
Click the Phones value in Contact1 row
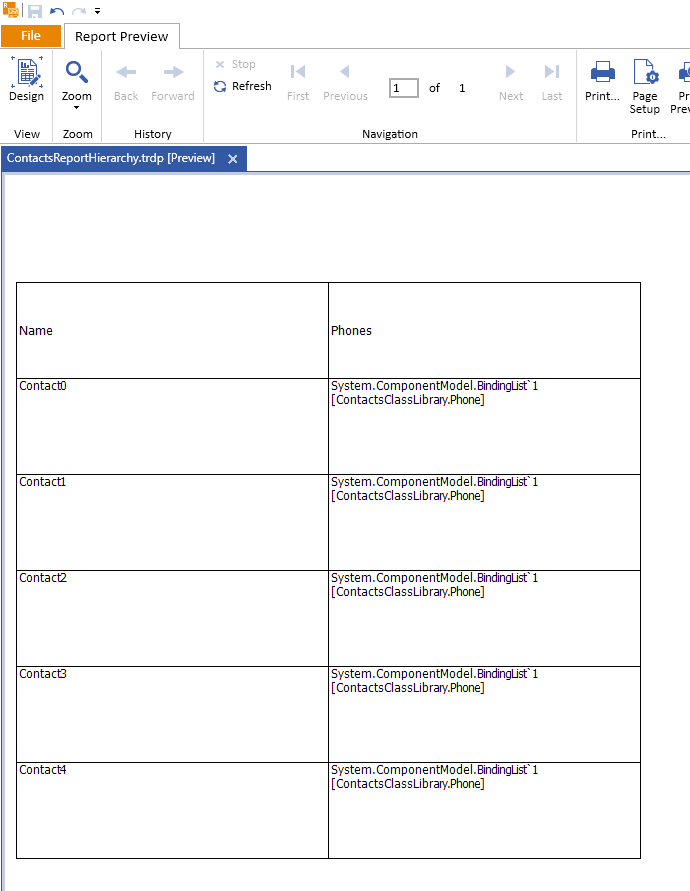pos(484,522)
